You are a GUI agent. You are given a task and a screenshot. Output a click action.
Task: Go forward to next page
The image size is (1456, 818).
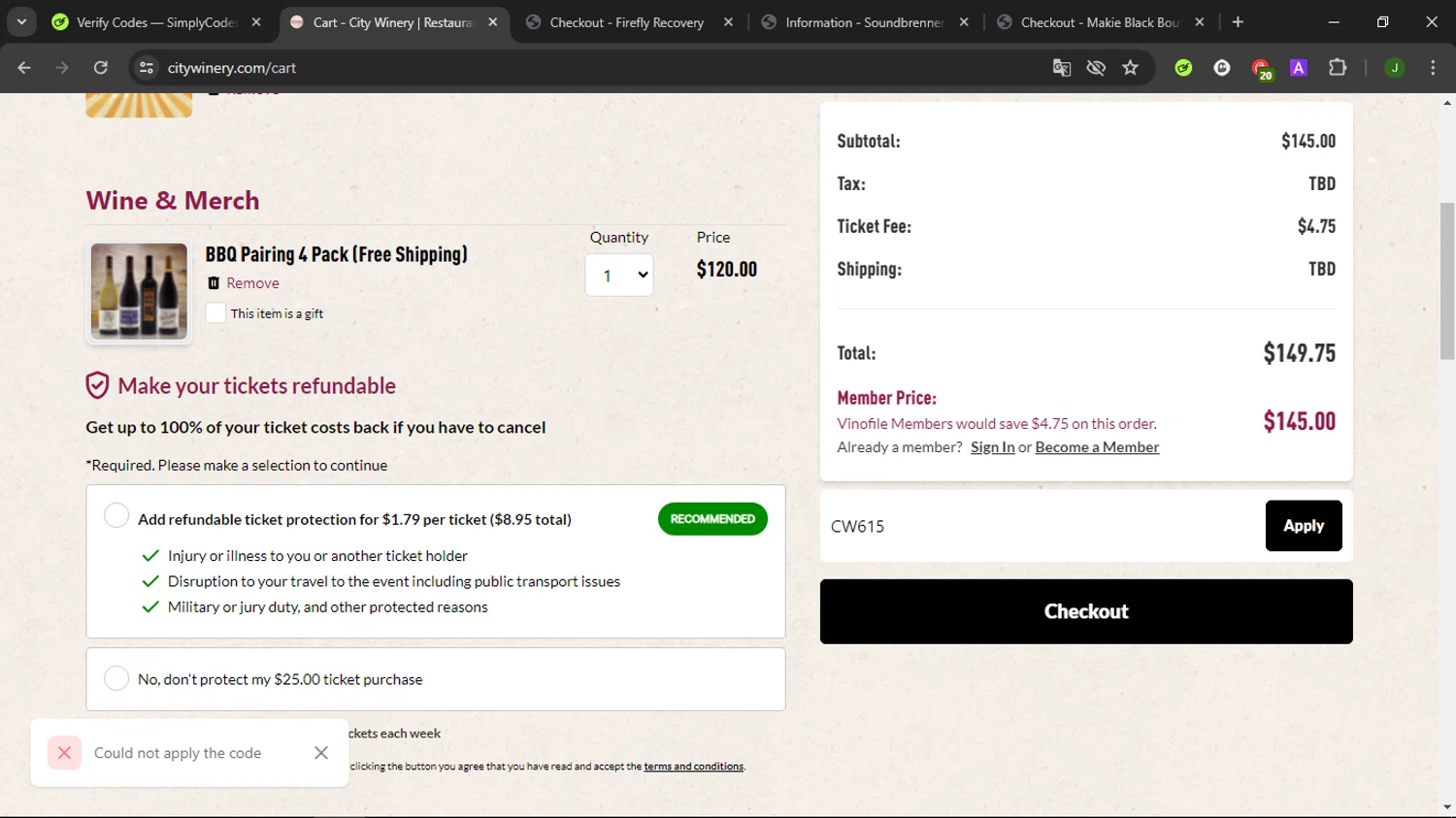pyautogui.click(x=62, y=68)
